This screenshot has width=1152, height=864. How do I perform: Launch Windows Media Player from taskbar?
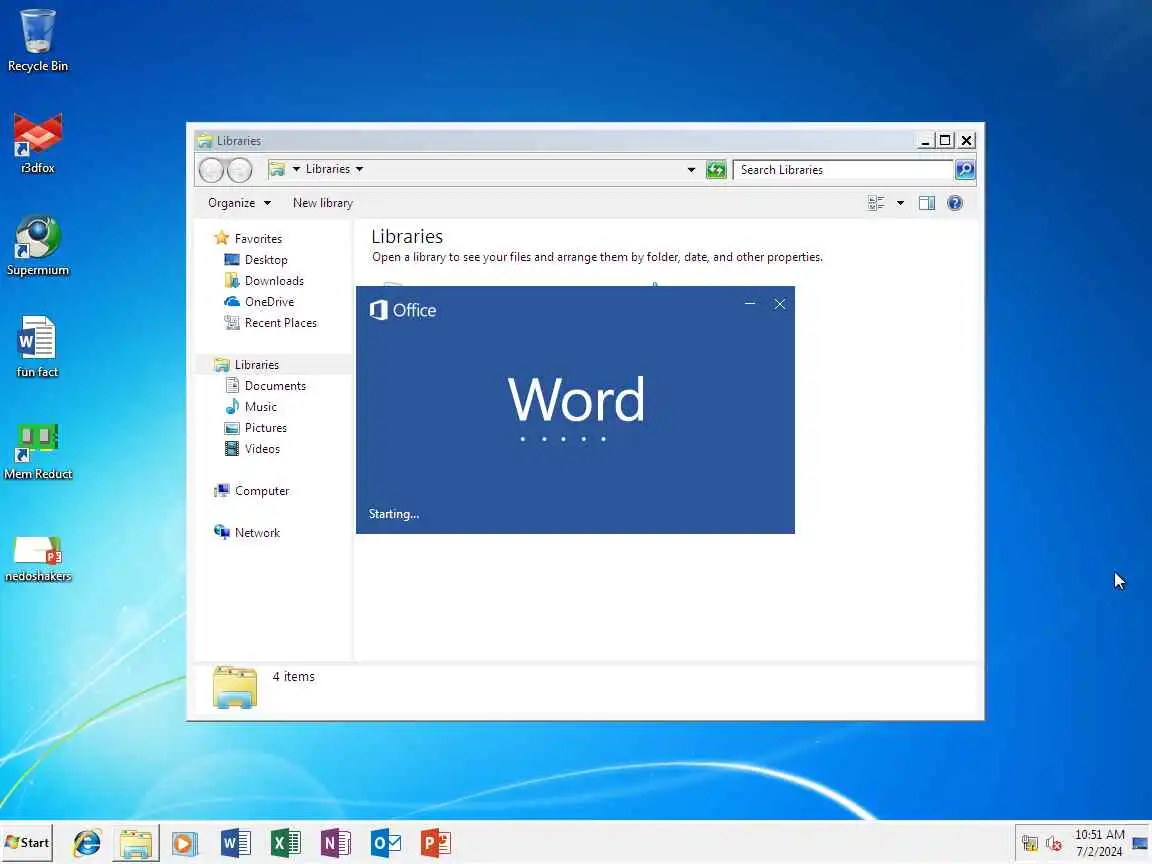(185, 843)
